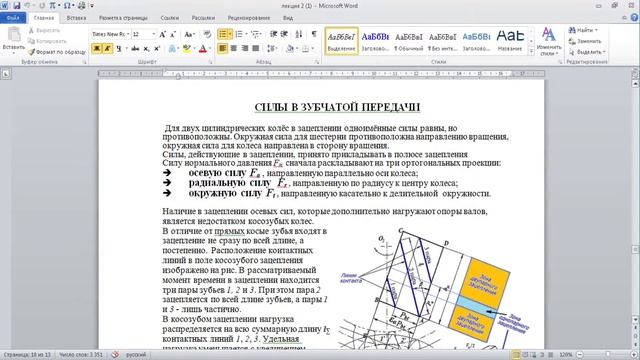Open spelling check icon in the status bar
This screenshot has height=360, width=640.
[x=115, y=355]
